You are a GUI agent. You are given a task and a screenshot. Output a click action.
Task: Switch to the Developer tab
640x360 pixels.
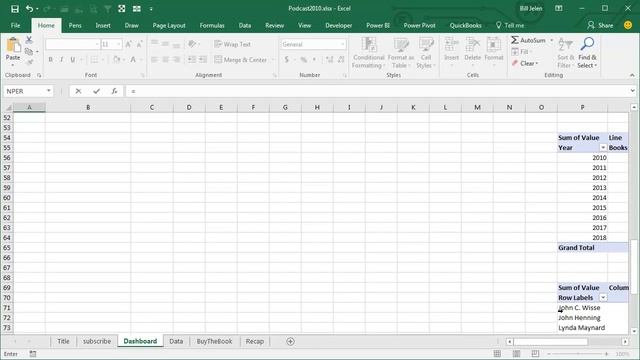point(338,25)
